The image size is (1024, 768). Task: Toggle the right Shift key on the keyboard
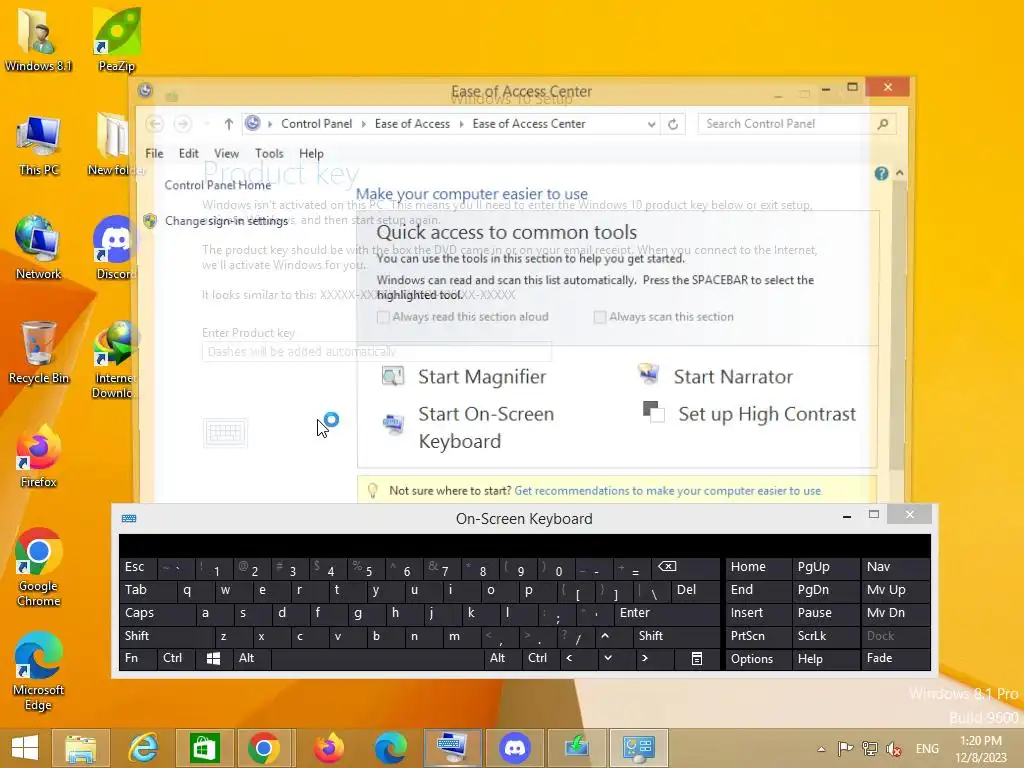point(676,636)
